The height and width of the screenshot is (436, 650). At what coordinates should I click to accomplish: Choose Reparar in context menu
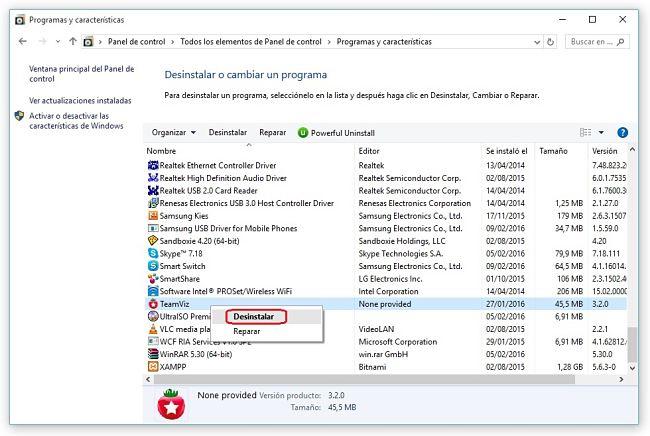(267, 331)
